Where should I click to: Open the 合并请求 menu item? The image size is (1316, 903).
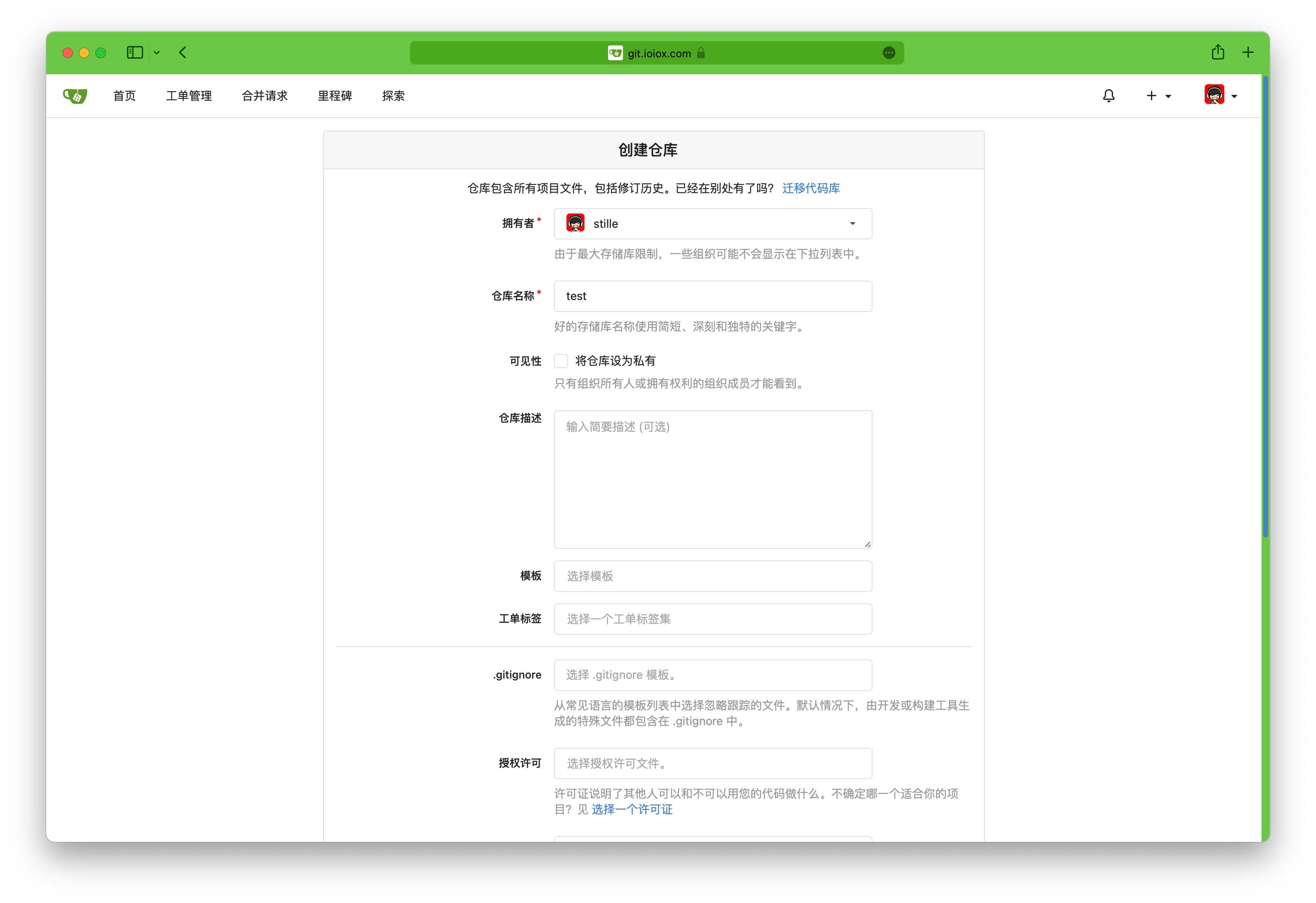(264, 96)
